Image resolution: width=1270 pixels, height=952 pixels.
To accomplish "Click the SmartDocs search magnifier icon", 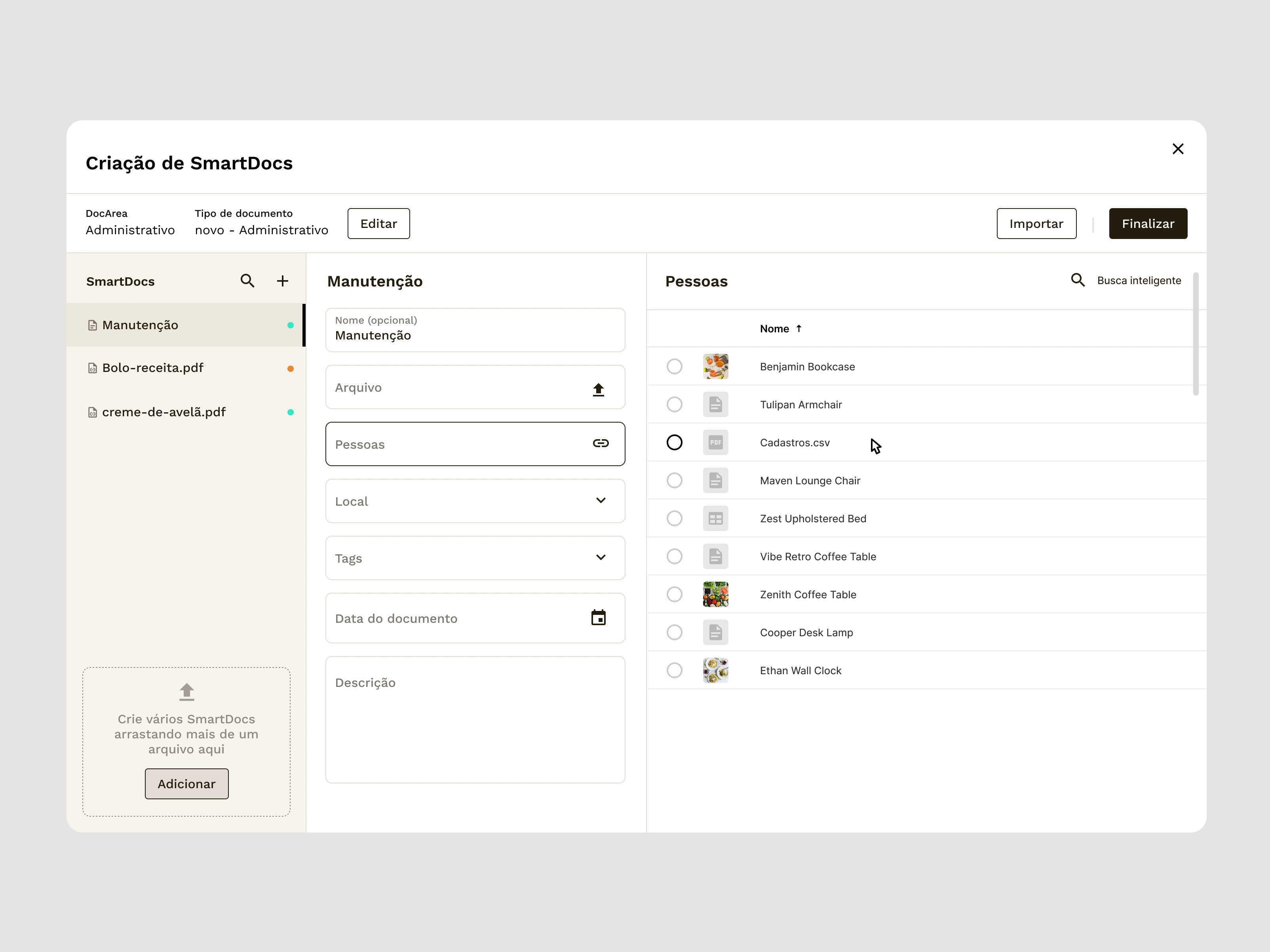I will click(x=247, y=281).
